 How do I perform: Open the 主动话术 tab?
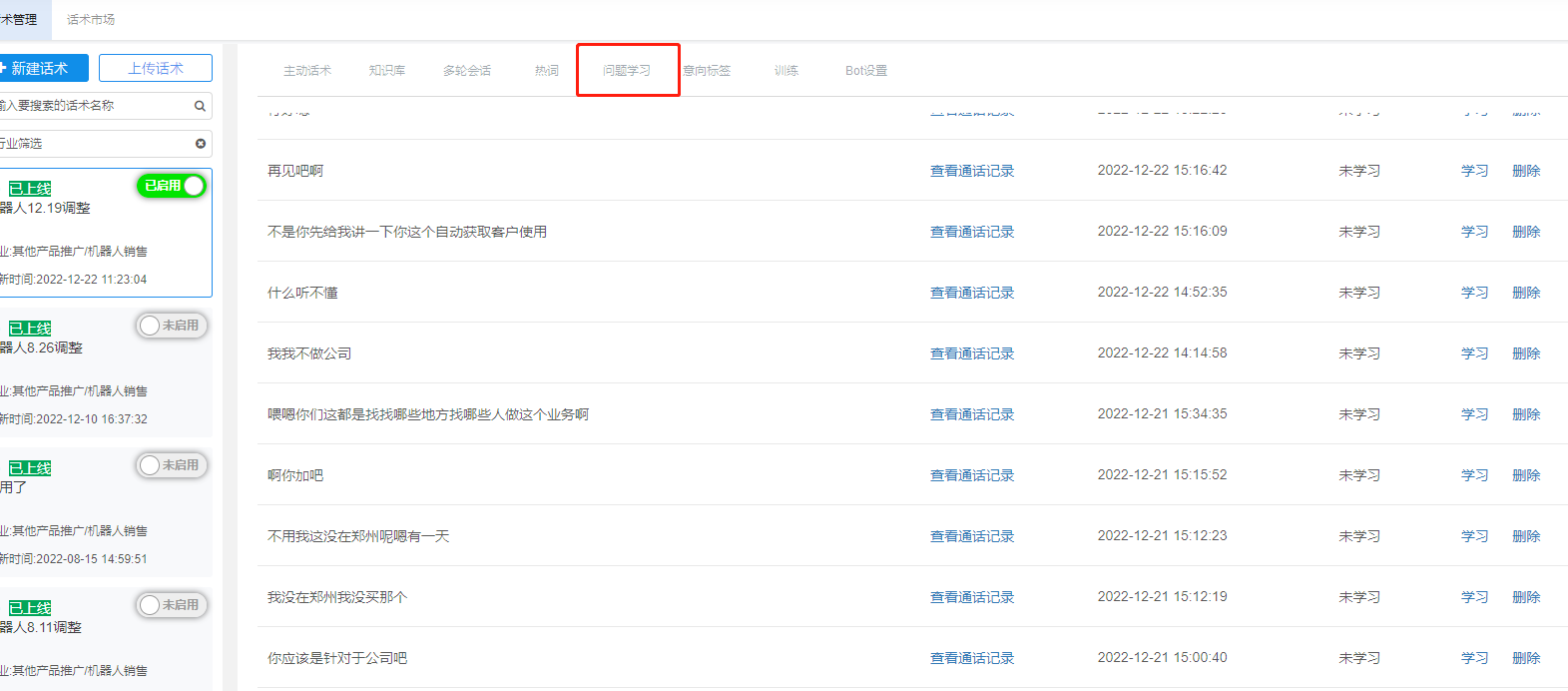307,71
